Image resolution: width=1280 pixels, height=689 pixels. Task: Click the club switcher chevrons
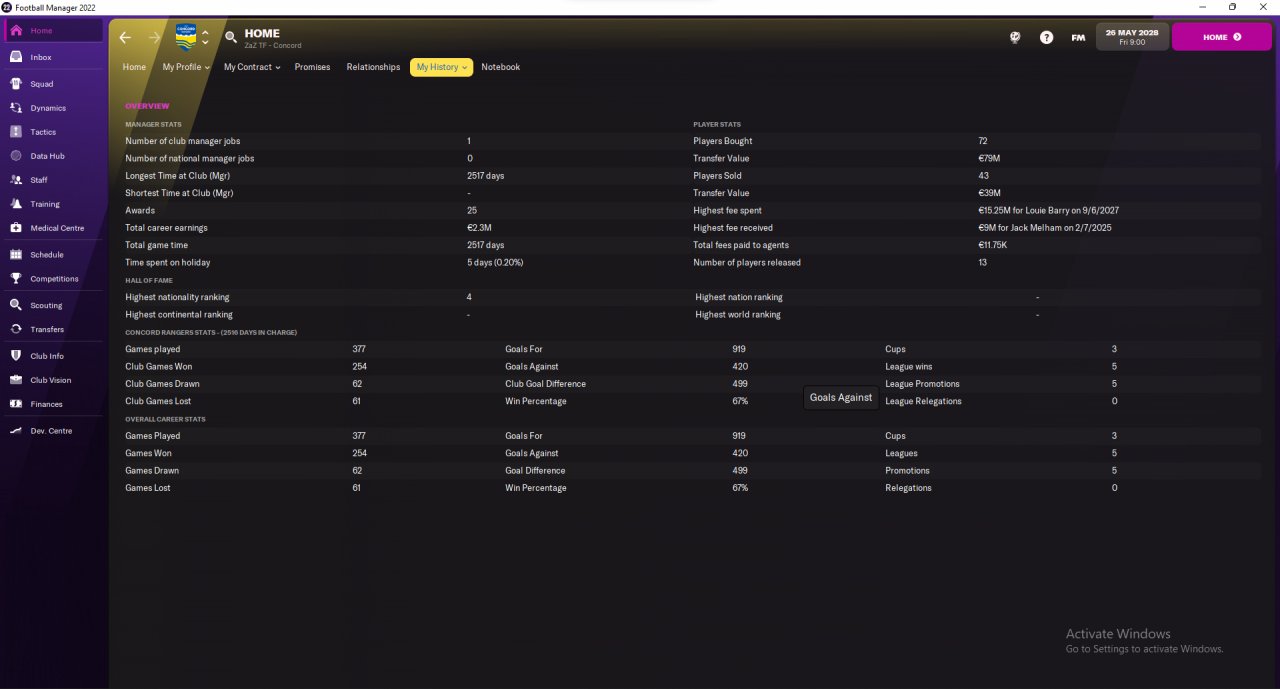(205, 37)
